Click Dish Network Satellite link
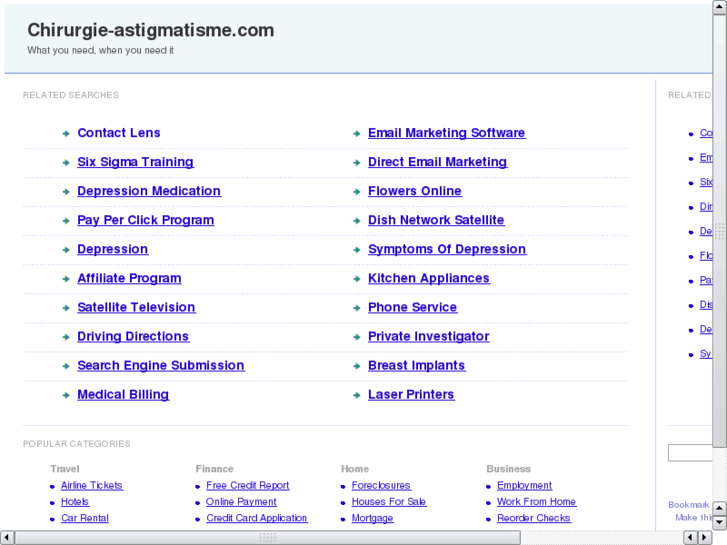 click(x=436, y=220)
